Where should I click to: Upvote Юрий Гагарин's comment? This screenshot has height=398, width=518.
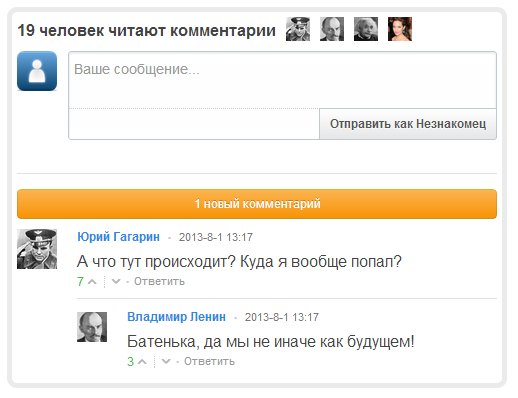point(92,282)
